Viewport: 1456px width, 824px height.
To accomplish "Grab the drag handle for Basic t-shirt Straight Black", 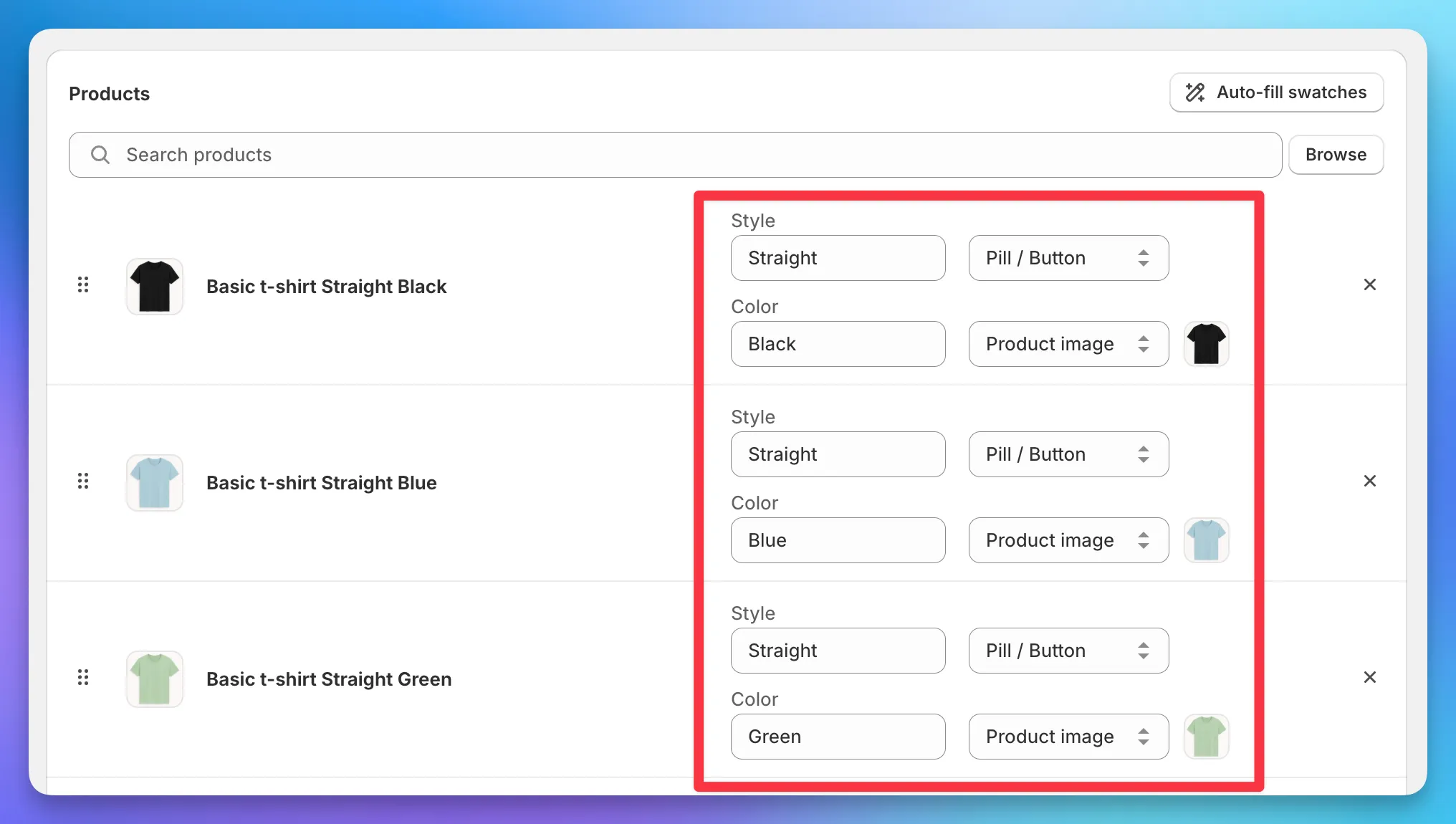I will [83, 285].
